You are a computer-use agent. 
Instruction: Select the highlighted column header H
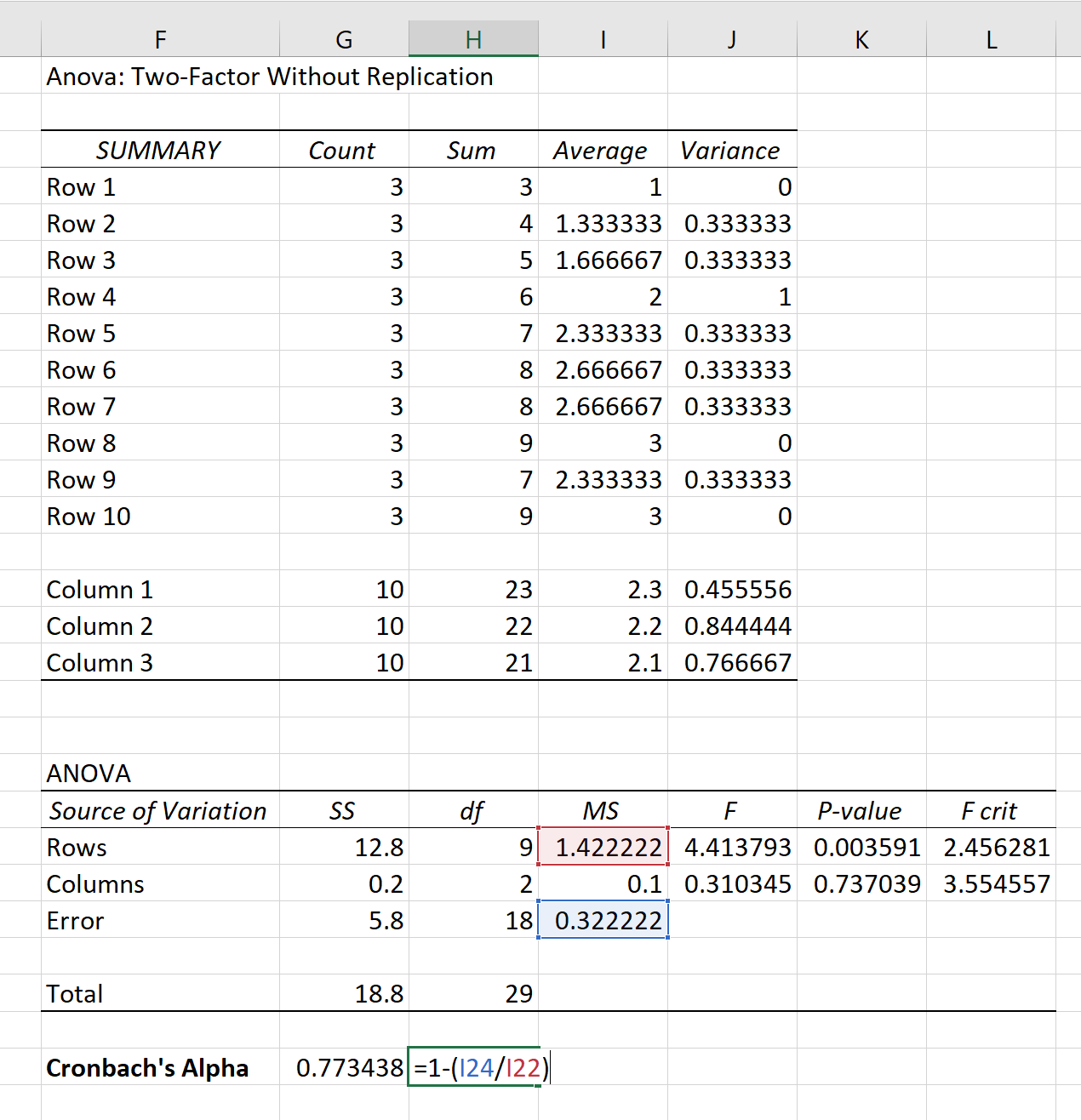coord(473,38)
